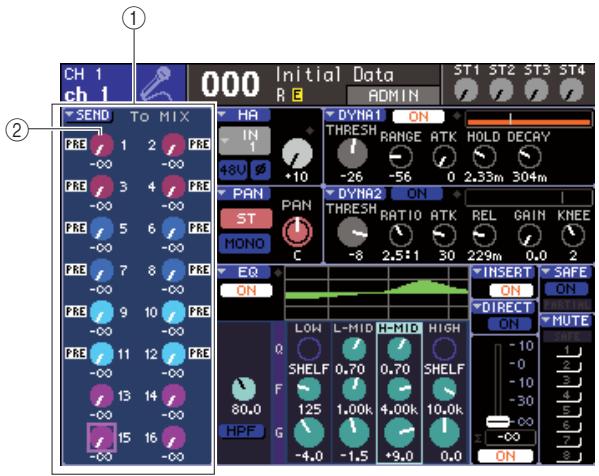Select the ST1 stereo bus knob
The image size is (599, 476).
point(466,91)
